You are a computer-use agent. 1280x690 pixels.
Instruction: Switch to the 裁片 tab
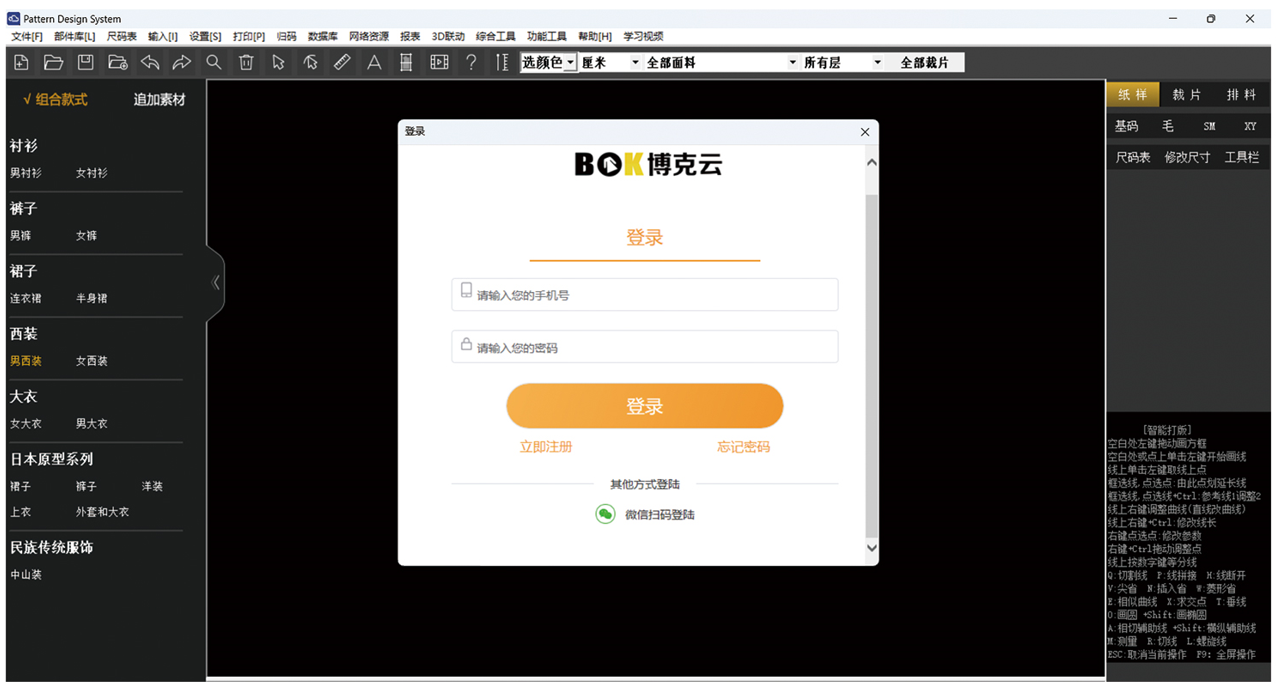[x=1187, y=94]
